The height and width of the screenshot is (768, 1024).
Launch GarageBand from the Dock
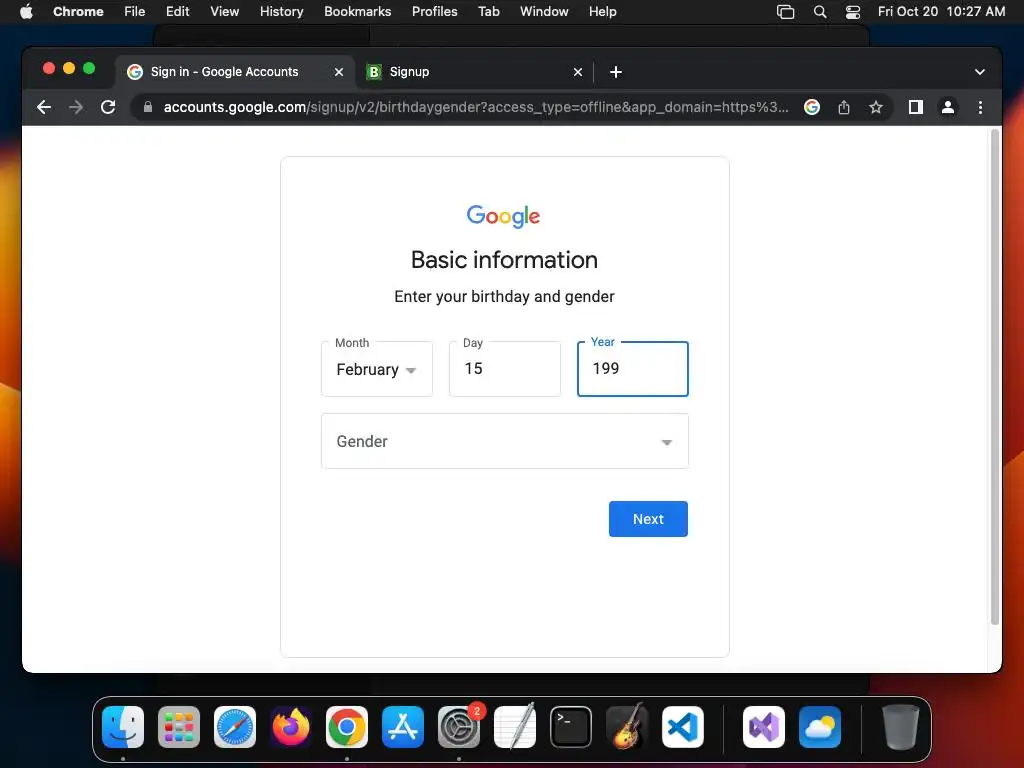(x=627, y=727)
